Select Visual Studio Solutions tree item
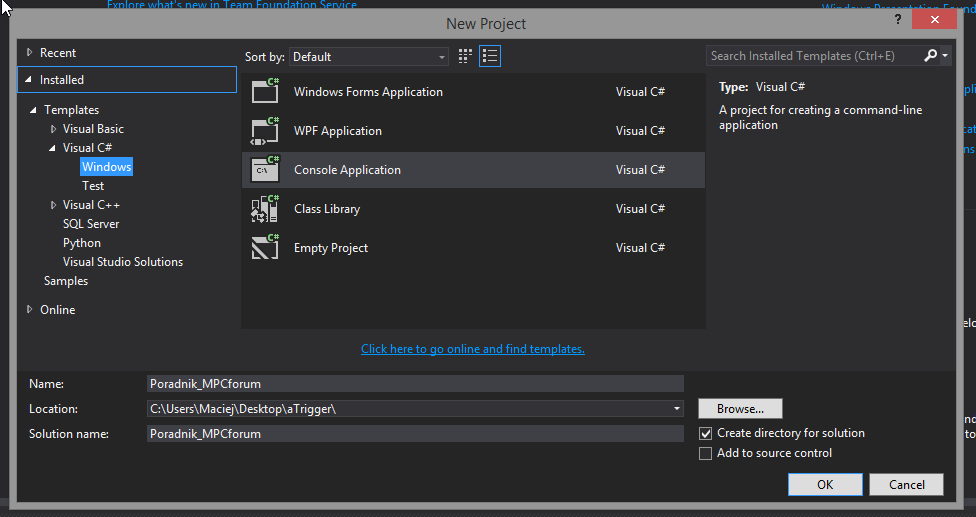This screenshot has height=517, width=976. click(123, 262)
